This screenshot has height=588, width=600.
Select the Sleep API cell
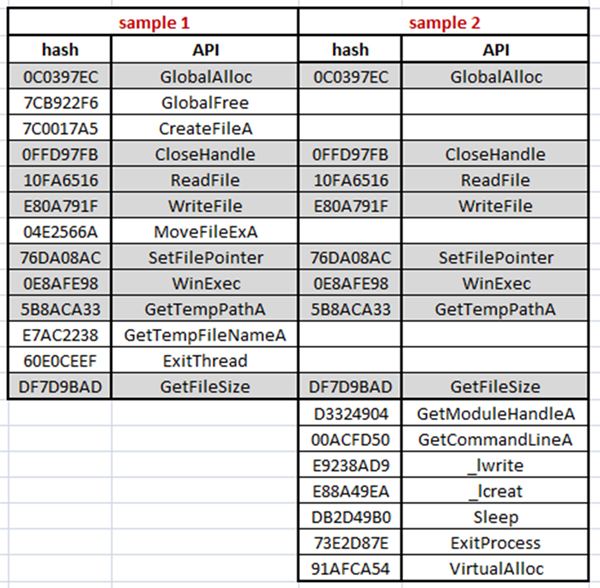click(x=496, y=517)
